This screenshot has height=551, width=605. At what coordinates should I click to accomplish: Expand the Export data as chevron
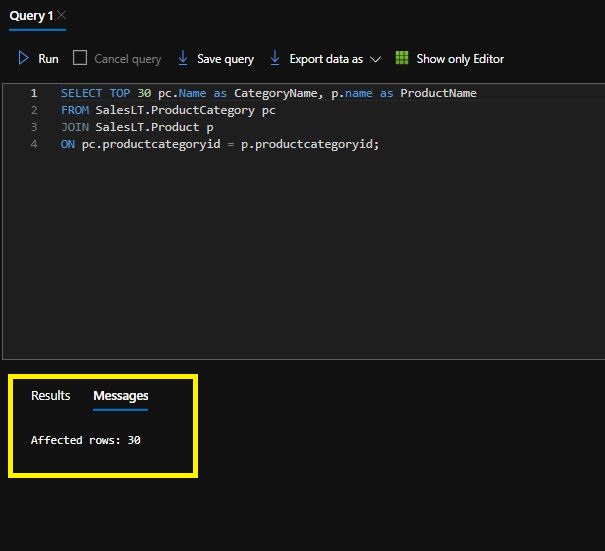[x=375, y=59]
